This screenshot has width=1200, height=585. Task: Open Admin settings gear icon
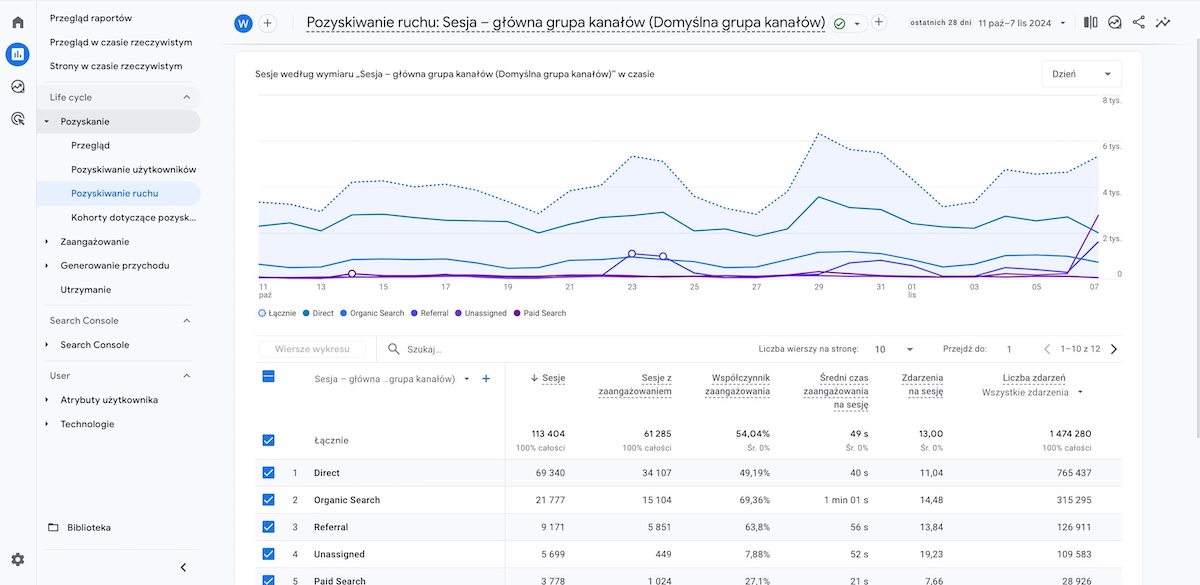tap(17, 560)
